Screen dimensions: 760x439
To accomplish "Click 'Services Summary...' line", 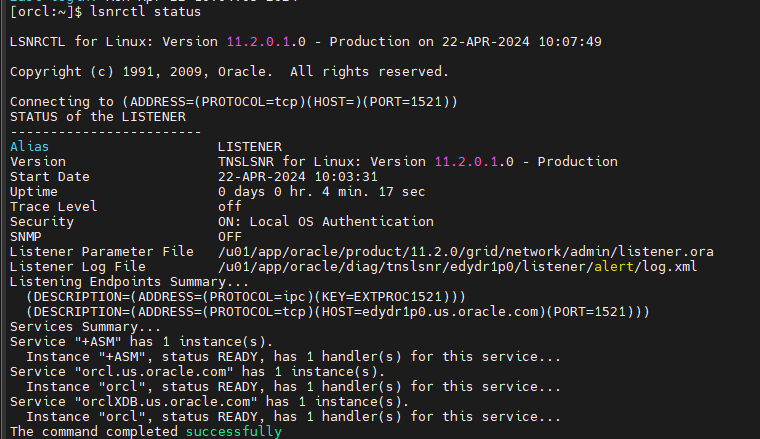I will [85, 327].
